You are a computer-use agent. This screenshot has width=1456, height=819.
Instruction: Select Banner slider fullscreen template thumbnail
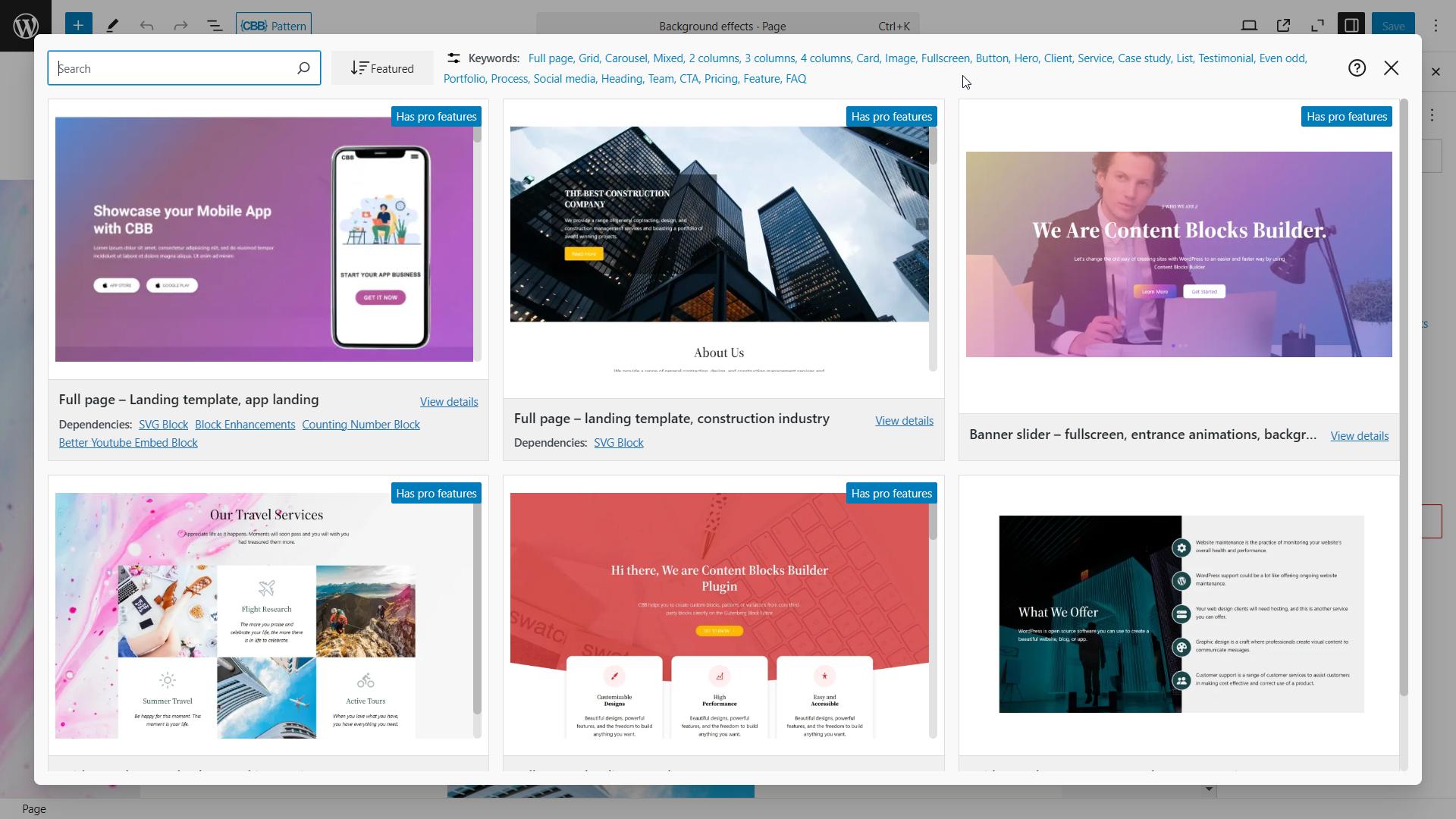coord(1179,254)
